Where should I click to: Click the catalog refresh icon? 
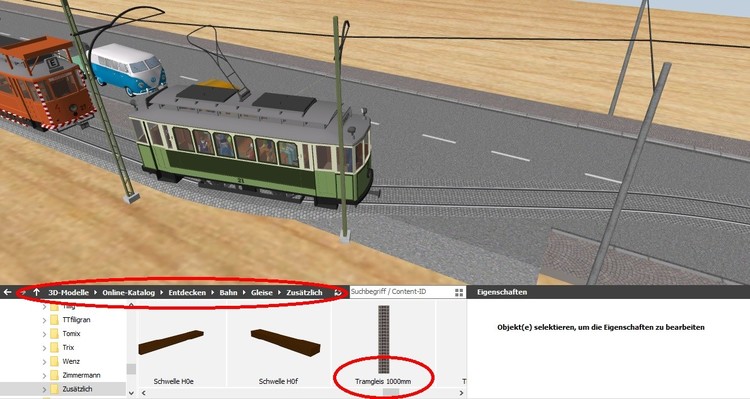click(x=338, y=292)
